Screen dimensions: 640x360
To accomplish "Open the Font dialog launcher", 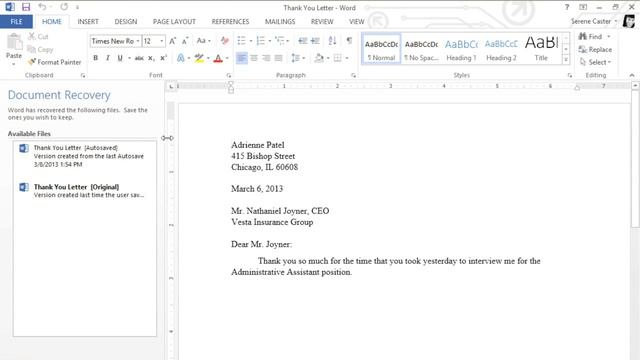I will pos(229,76).
